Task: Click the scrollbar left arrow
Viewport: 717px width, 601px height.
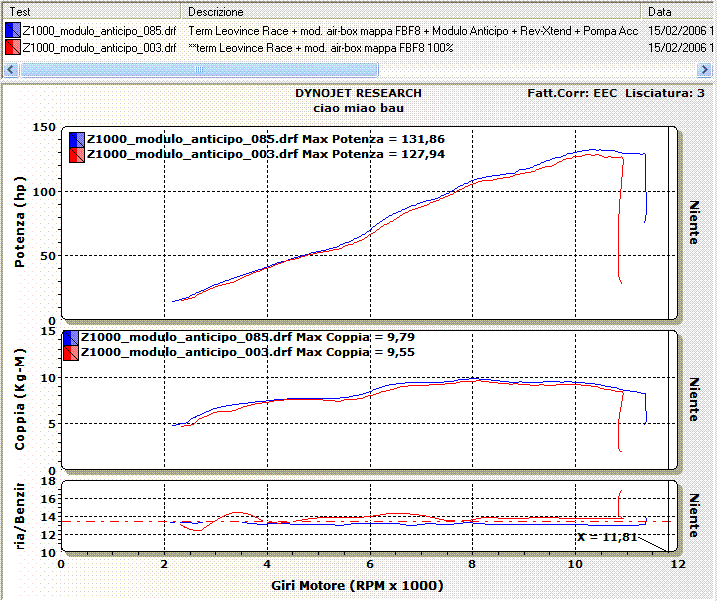Action: pyautogui.click(x=11, y=69)
